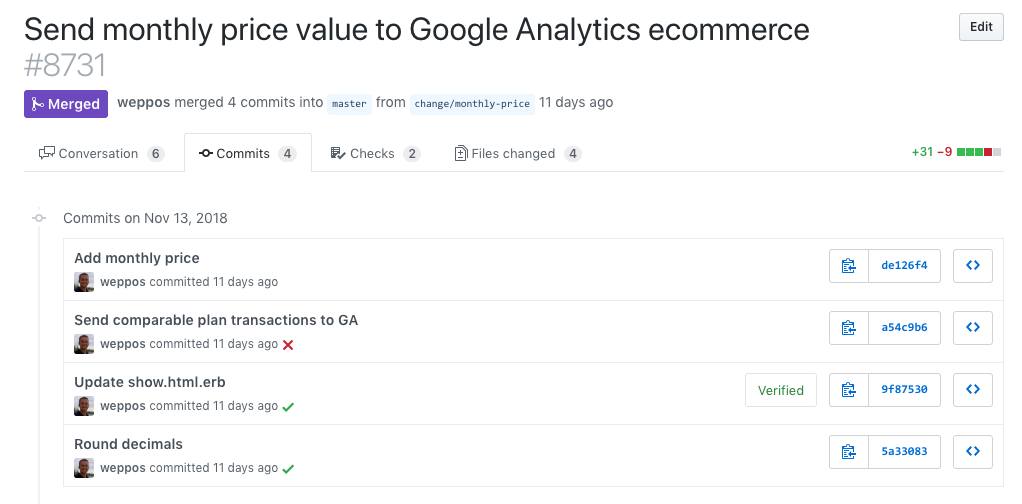Screen dimensions: 1022x504
Task: Open the Checks tab
Action: tap(372, 154)
